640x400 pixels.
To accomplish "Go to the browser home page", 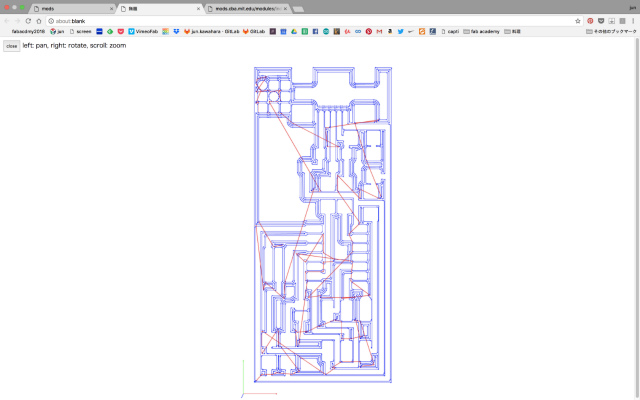I will pyautogui.click(x=39, y=21).
